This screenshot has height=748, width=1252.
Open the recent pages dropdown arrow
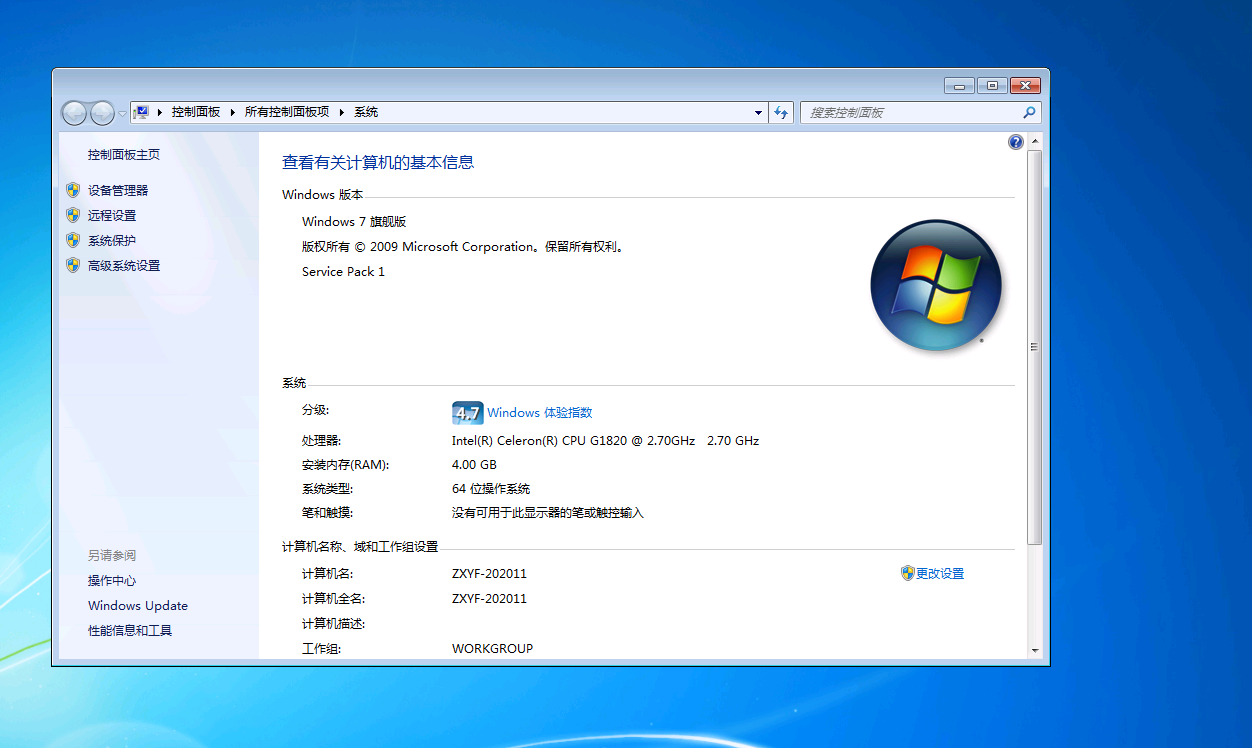pos(123,113)
